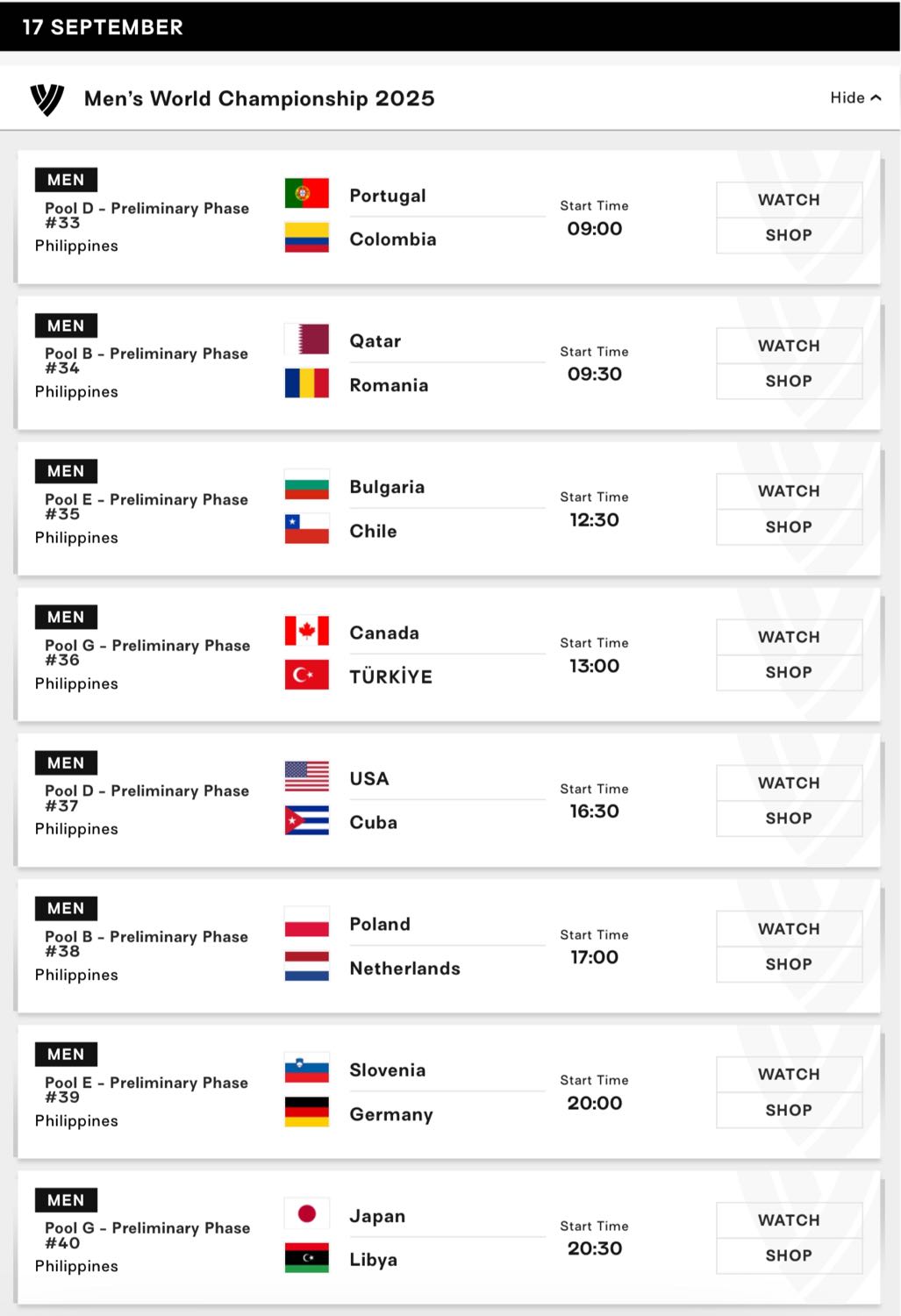Screen dimensions: 901x1316
Task: Click the Portugal flag icon
Action: coord(307,194)
